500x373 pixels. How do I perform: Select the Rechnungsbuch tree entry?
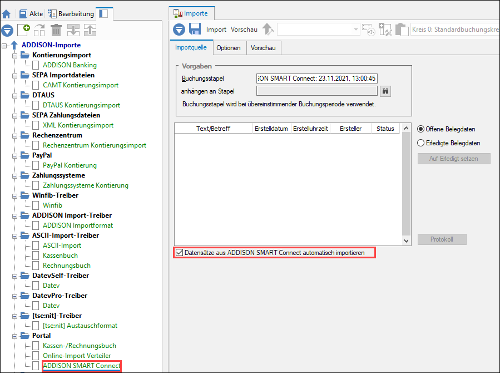coord(66,266)
